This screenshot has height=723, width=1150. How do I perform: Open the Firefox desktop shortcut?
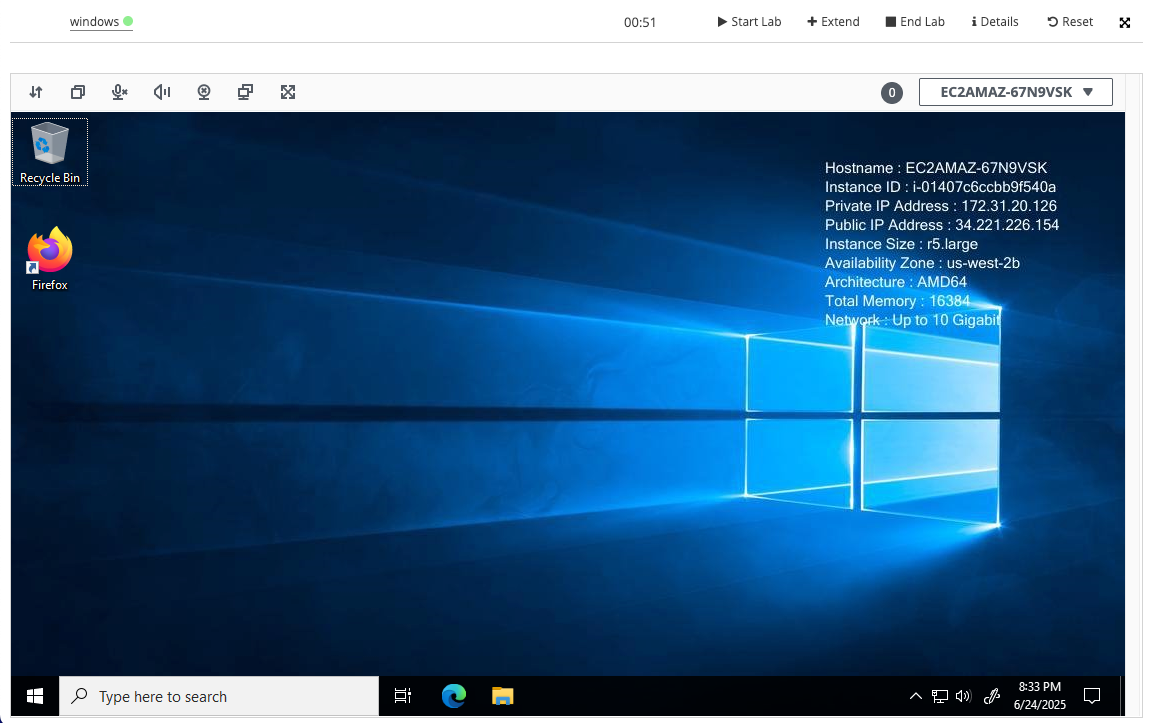click(50, 259)
